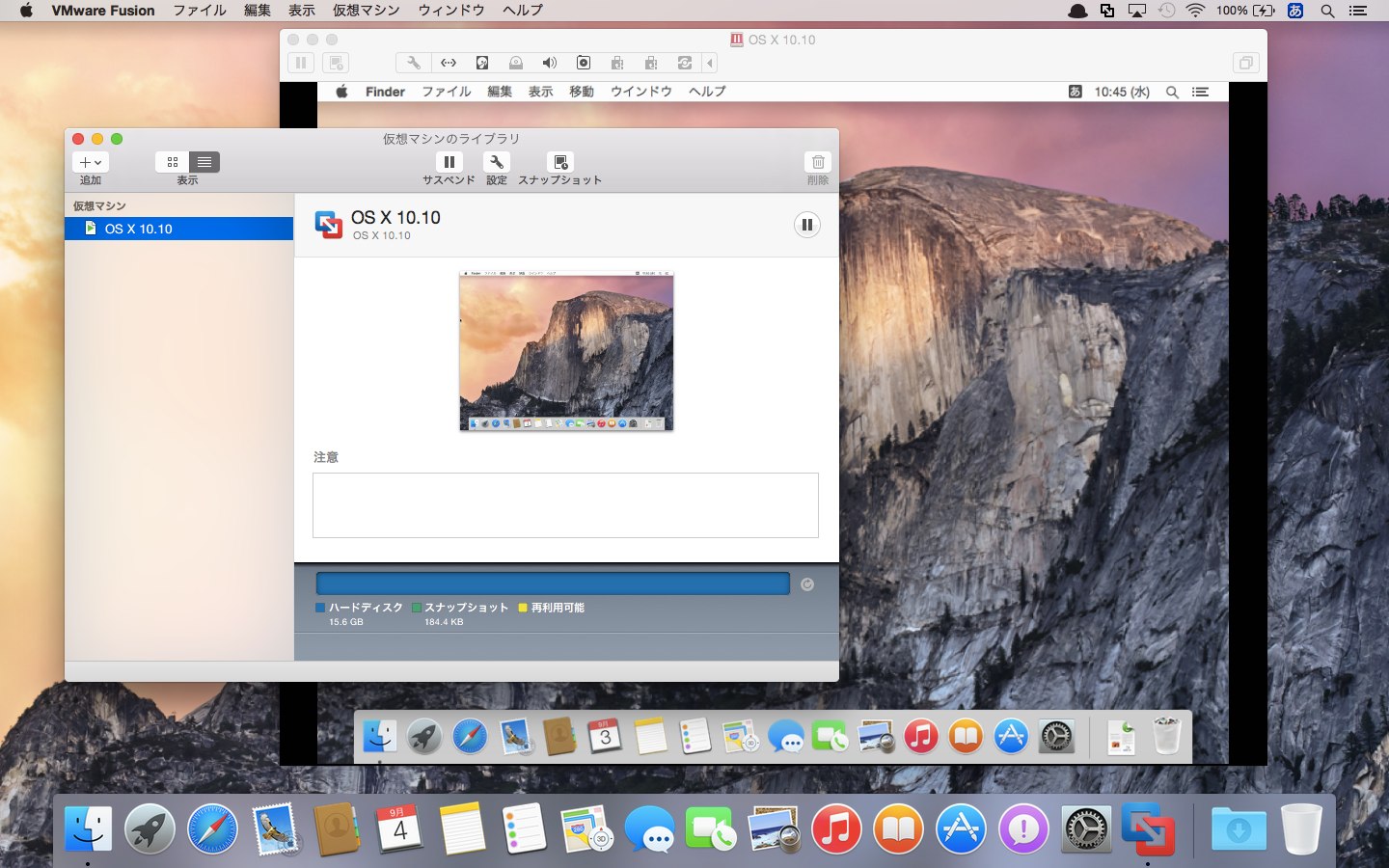
Task: Open Maps from the host Dock
Action: click(586, 828)
